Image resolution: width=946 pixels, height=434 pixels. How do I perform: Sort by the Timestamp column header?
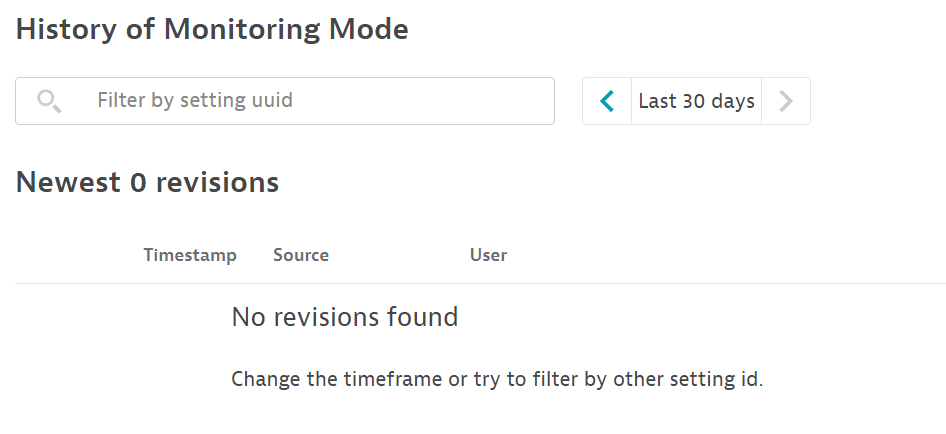pos(190,255)
